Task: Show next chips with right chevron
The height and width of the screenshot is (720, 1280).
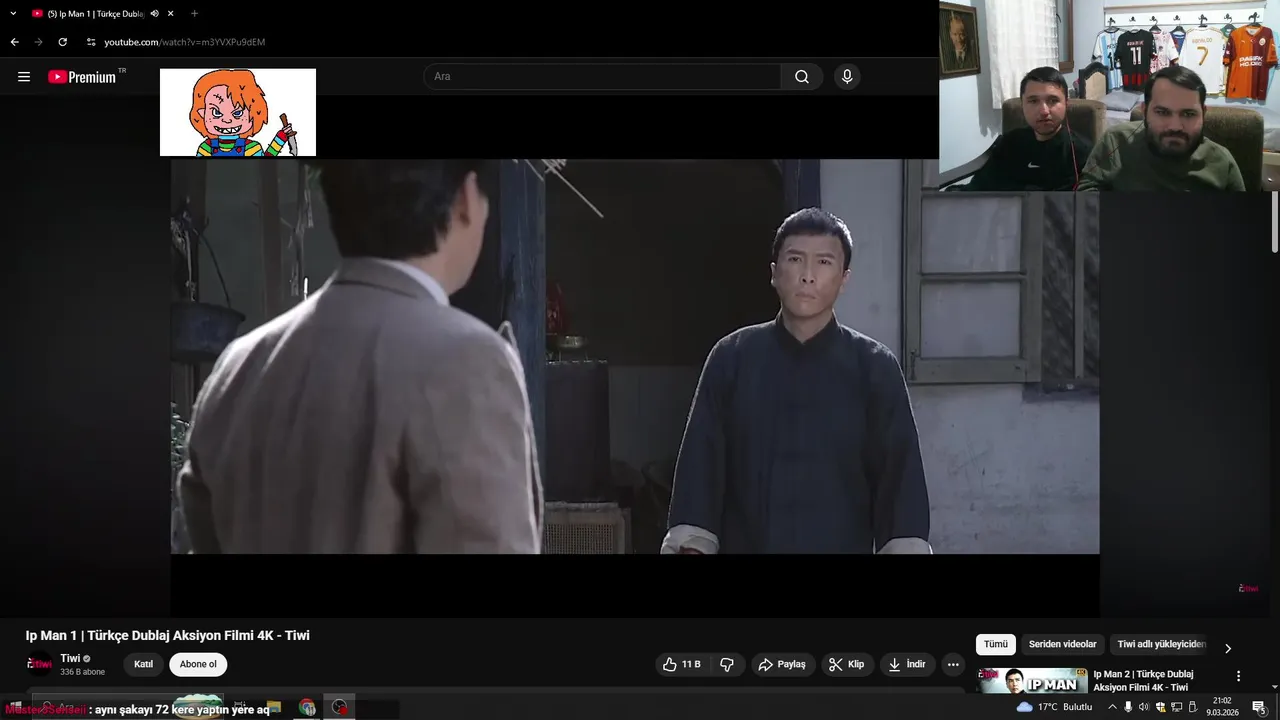Action: (1228, 648)
